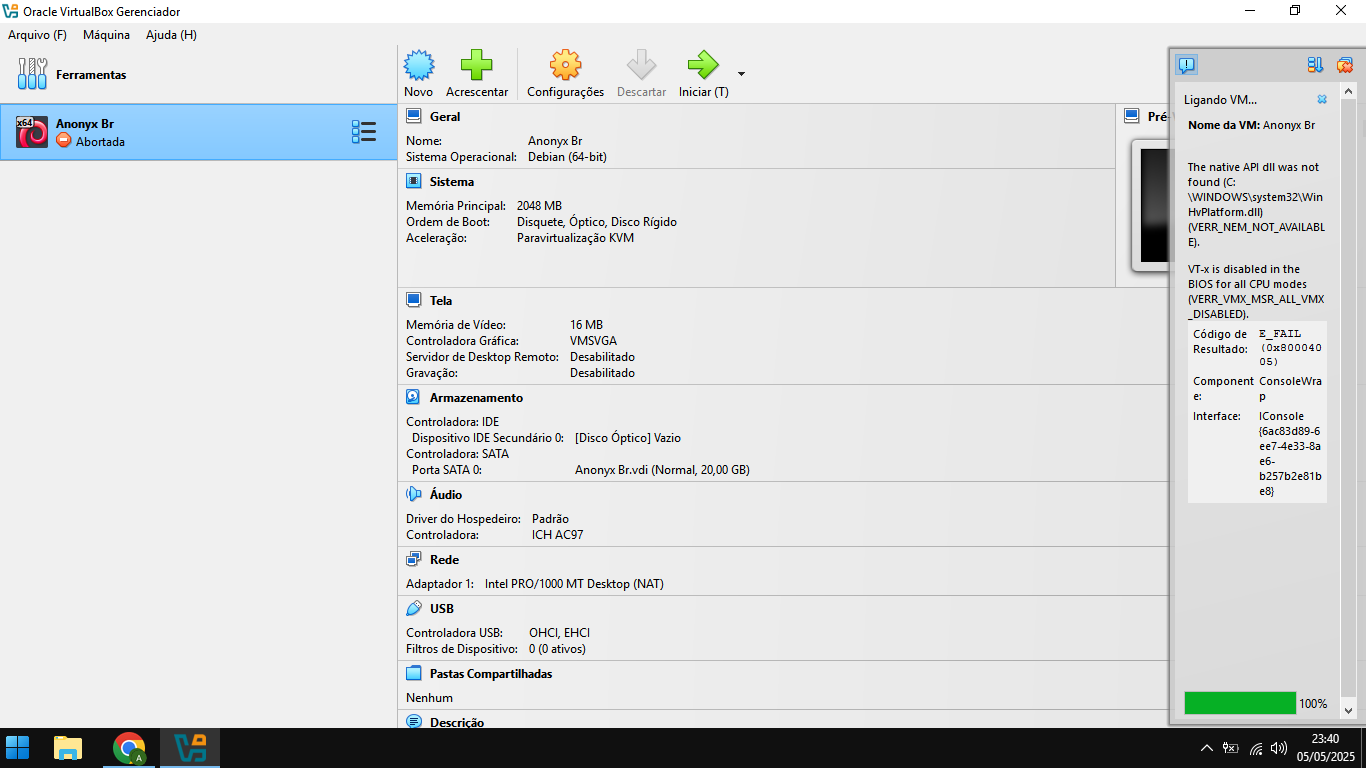1366x768 pixels.
Task: Click the 'Disquete, Óptico, Disco Rígido' boot order
Action: click(597, 222)
